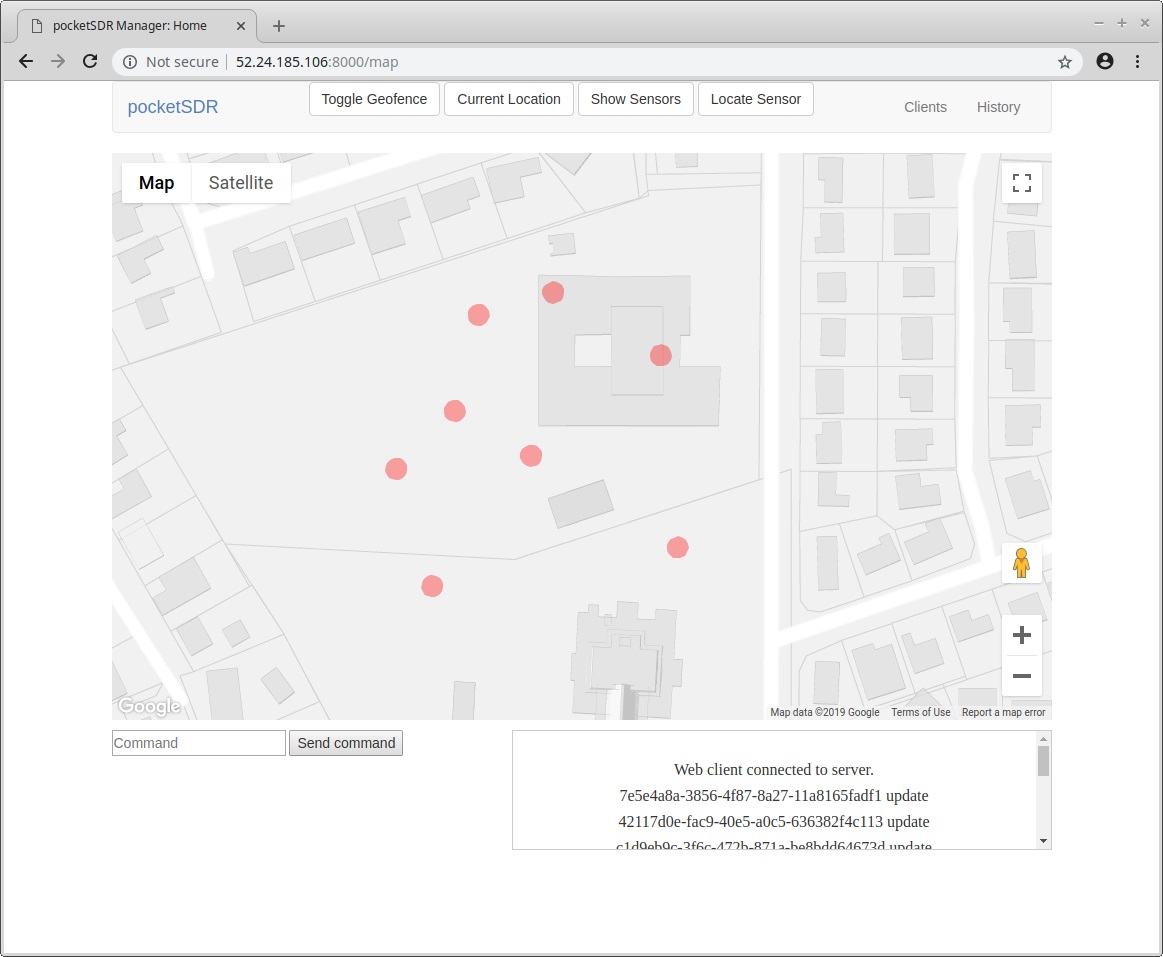Open the Chrome three-dot menu
The height and width of the screenshot is (957, 1163).
pos(1137,62)
